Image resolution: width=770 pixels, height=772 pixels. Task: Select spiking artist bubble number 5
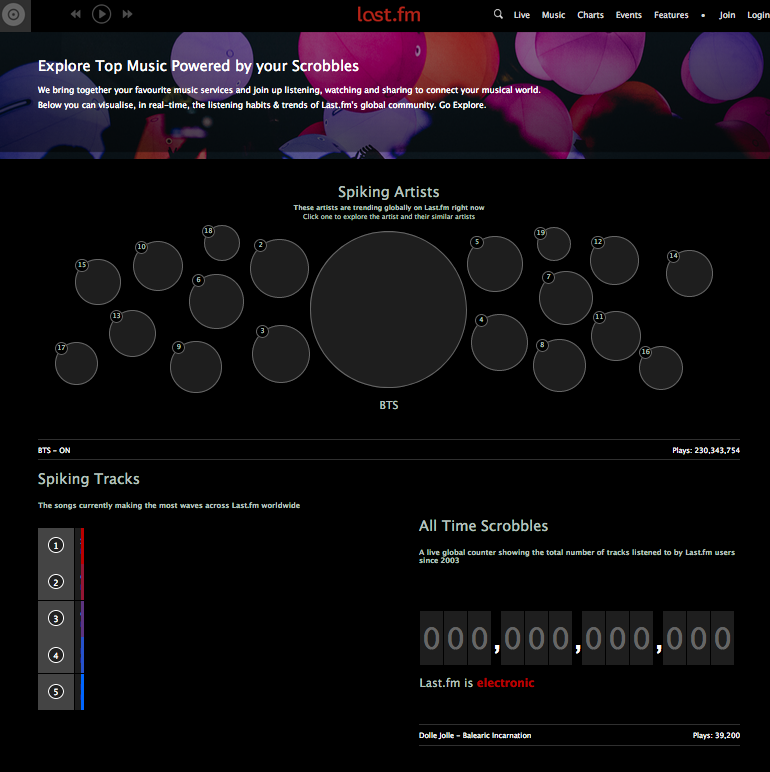[495, 264]
